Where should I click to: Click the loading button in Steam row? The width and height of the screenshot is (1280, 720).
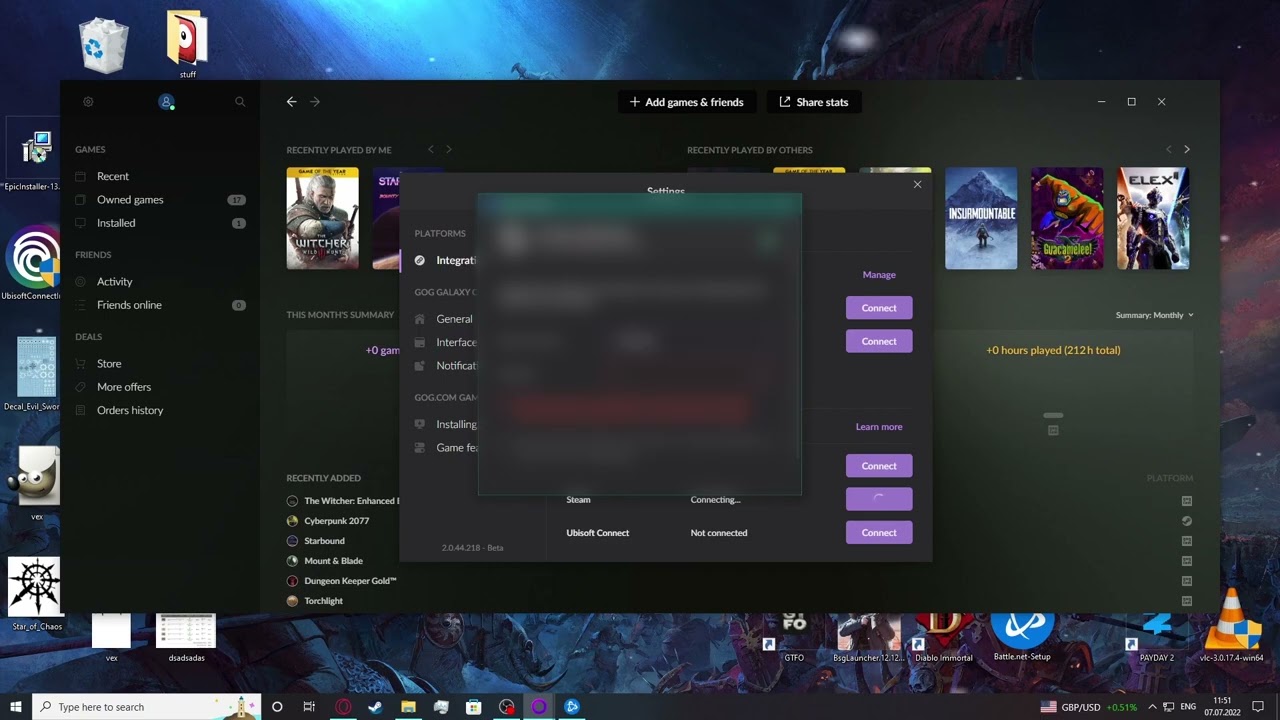[879, 499]
